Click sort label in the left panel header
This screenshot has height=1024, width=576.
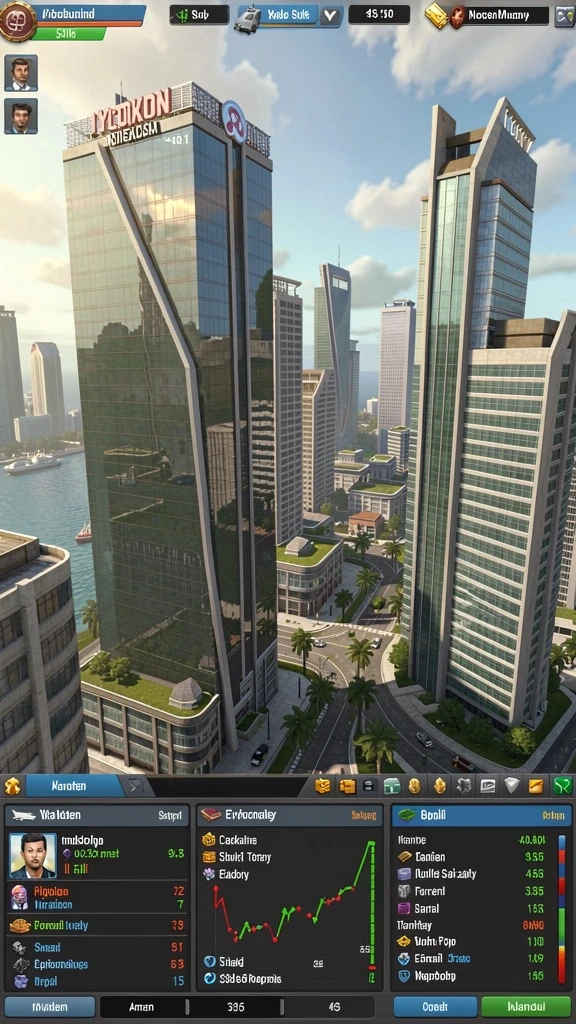(169, 815)
